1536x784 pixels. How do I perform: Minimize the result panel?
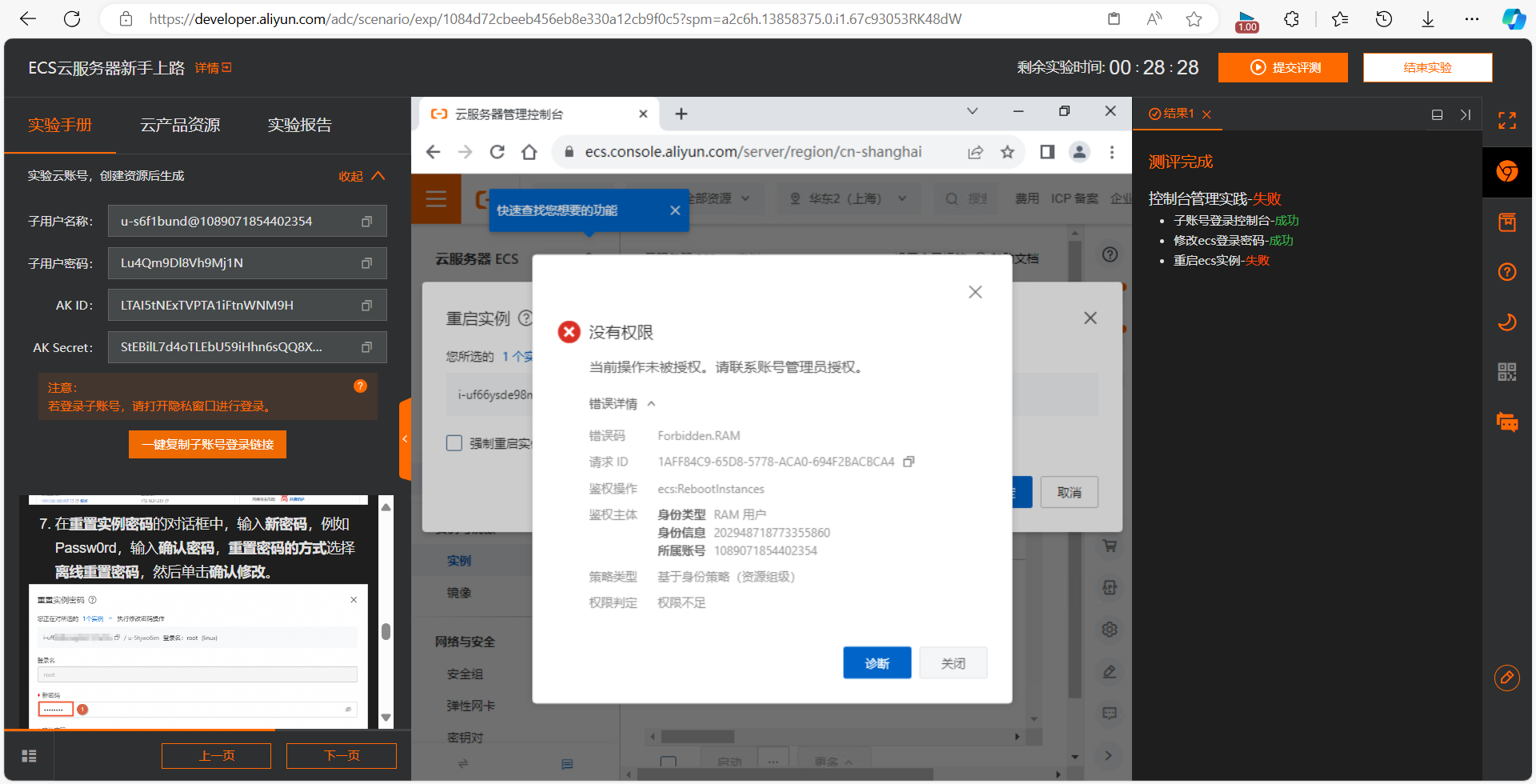[x=1438, y=114]
